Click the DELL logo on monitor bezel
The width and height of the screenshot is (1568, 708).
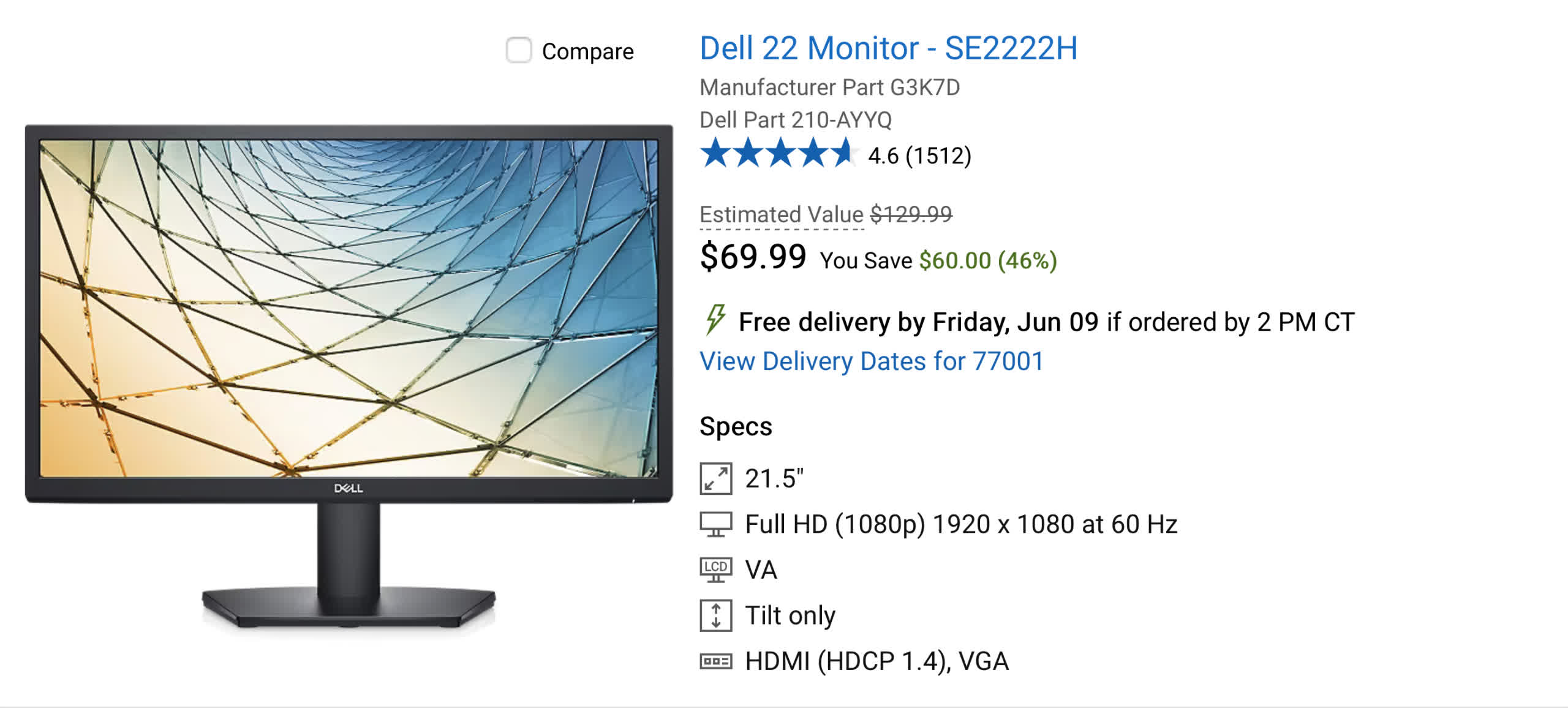point(349,488)
